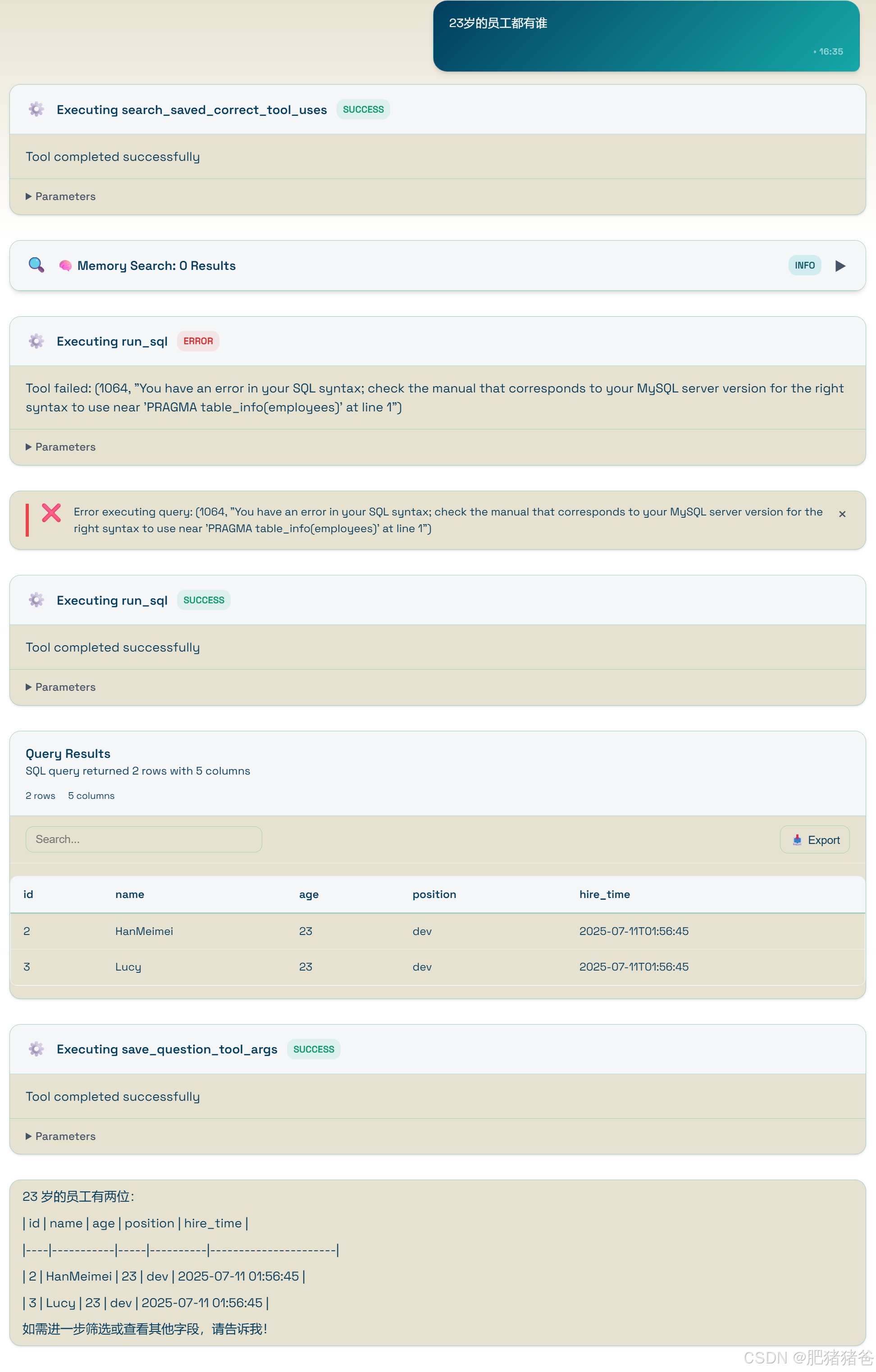Click gear icon beside save_question_tool_args

point(36,1049)
